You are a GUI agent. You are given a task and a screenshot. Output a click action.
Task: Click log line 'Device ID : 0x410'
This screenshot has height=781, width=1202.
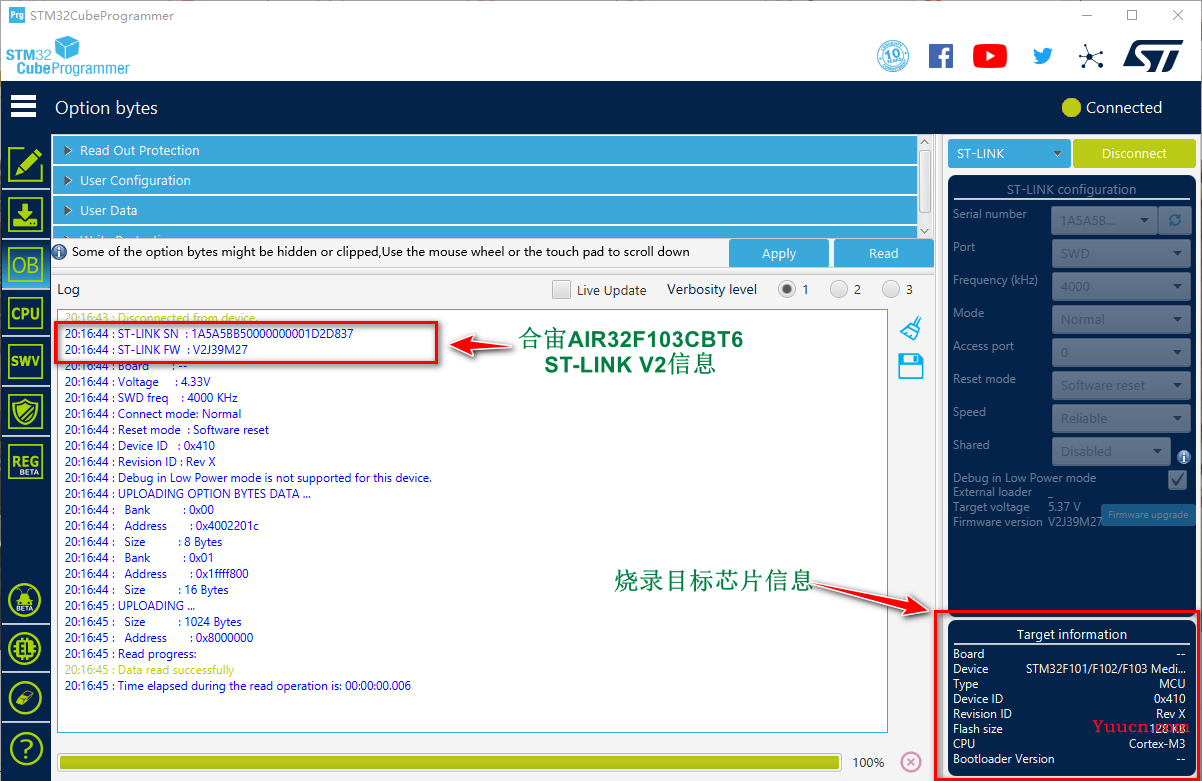click(x=140, y=446)
